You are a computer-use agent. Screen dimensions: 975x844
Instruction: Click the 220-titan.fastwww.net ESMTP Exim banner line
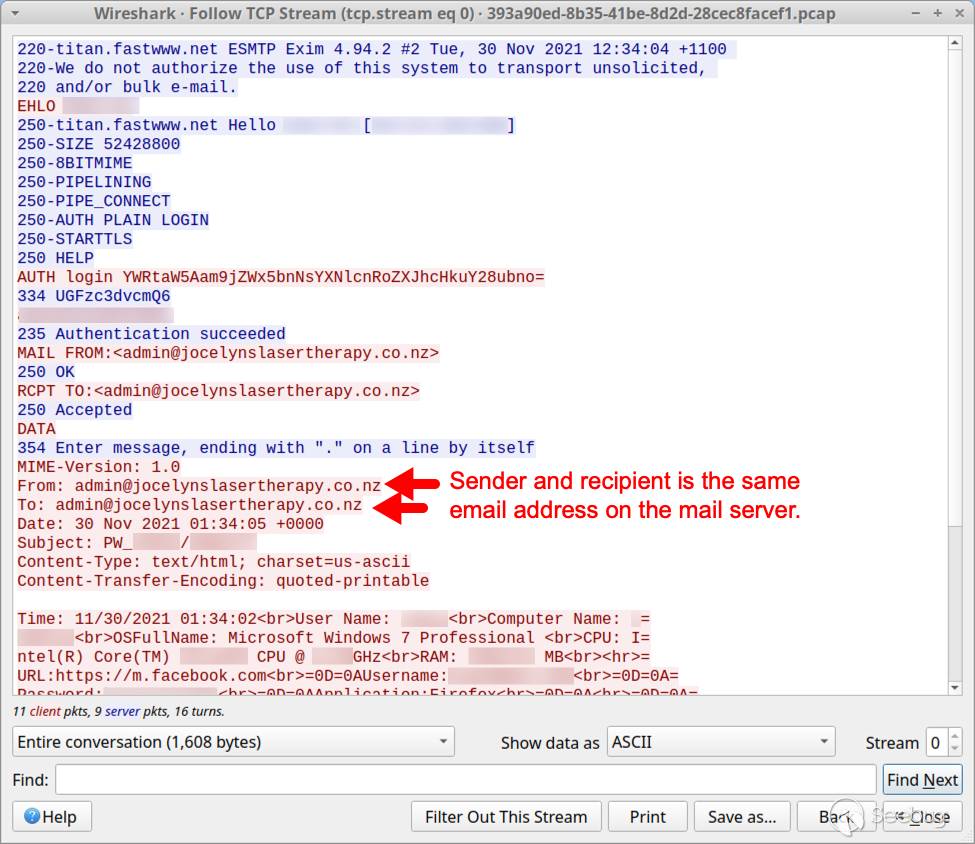372,49
